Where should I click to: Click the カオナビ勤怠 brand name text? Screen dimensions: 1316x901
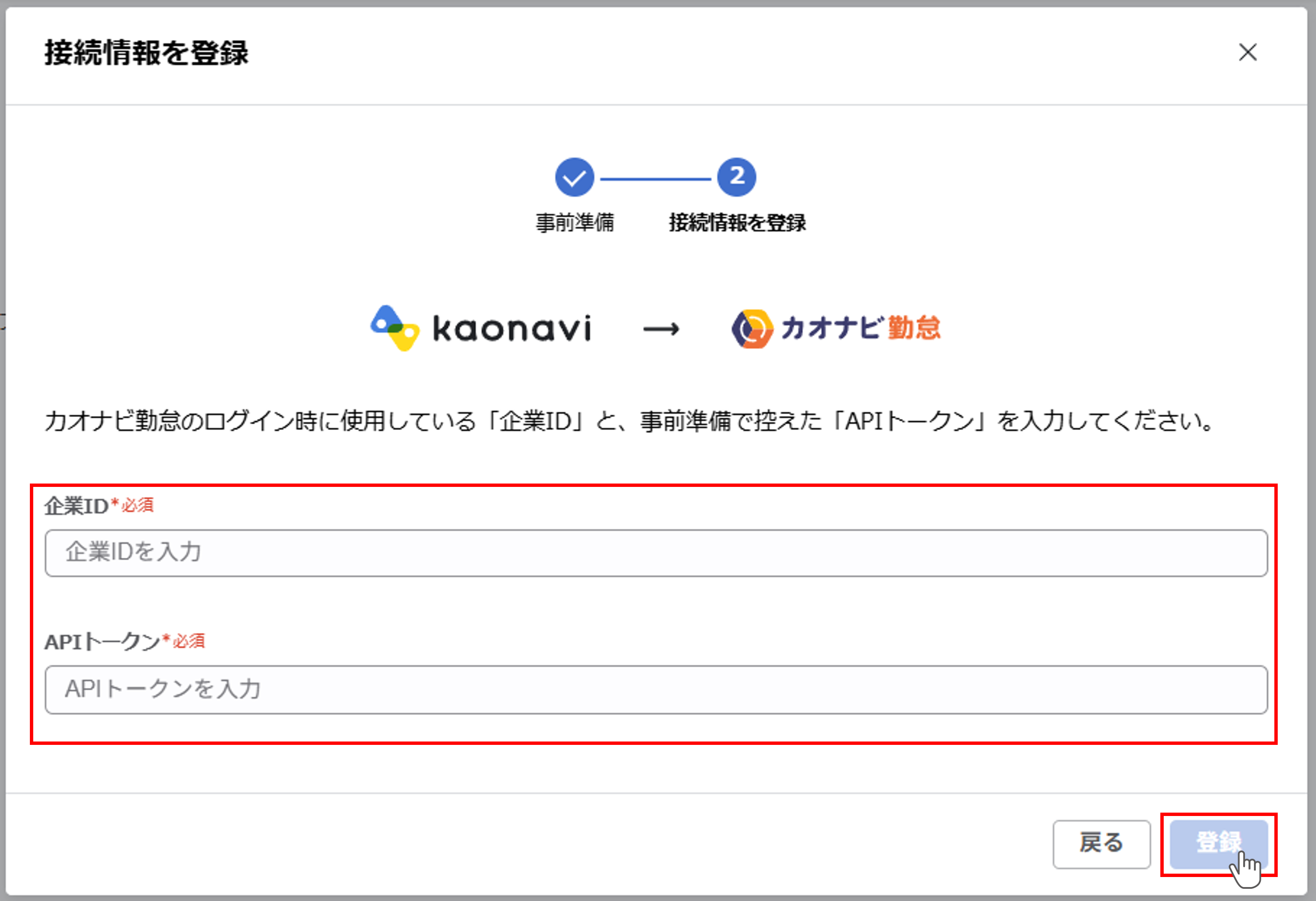pos(861,328)
